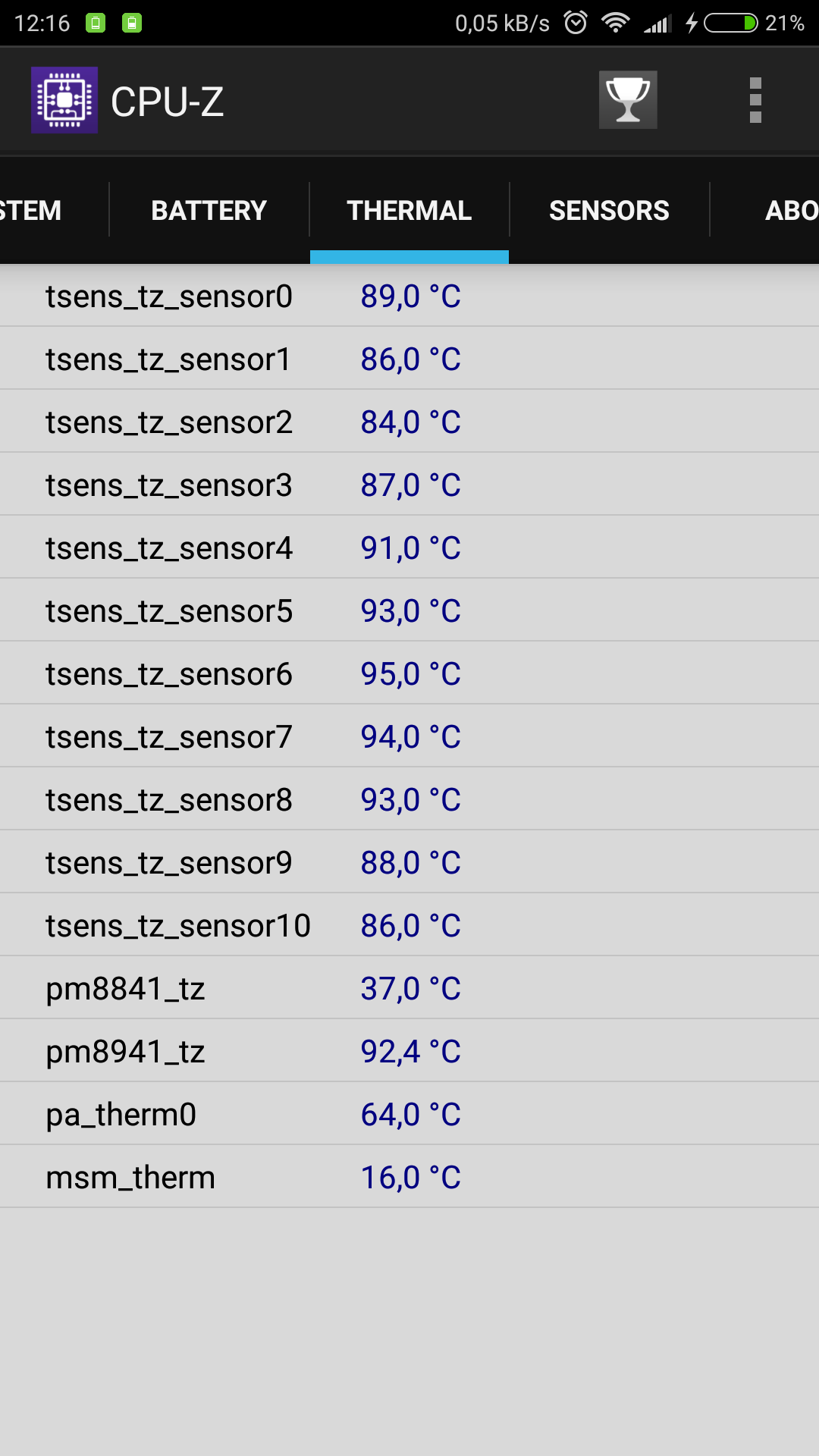Tap the second green battery notification icon
819x1456 pixels.
132,23
